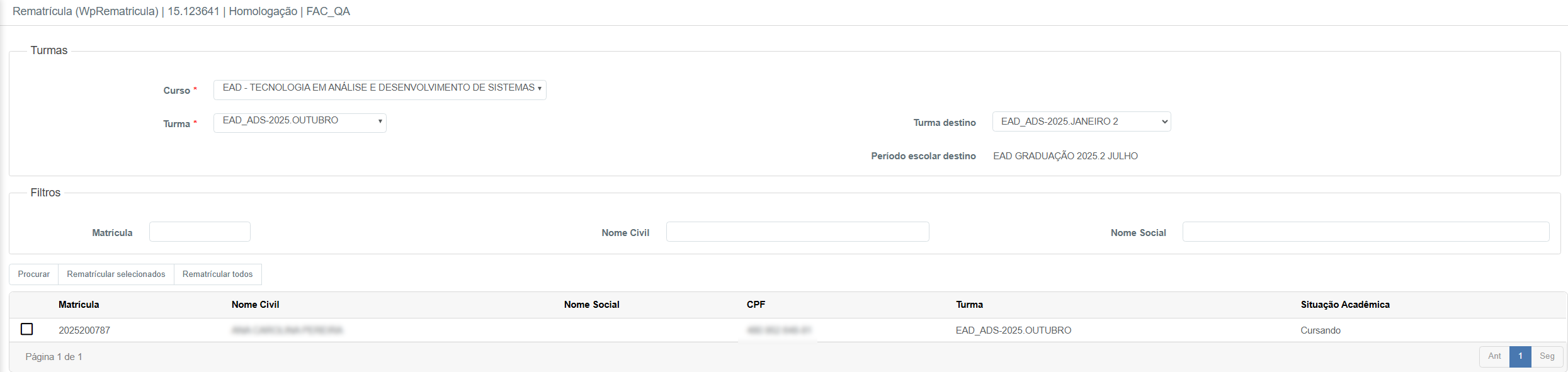Select page 1 in pagination
1568x372 pixels.
[1520, 356]
